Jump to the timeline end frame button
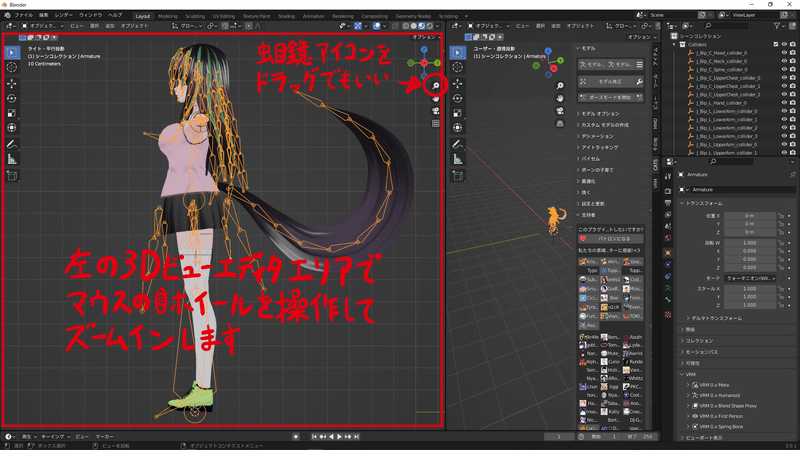 click(x=356, y=437)
